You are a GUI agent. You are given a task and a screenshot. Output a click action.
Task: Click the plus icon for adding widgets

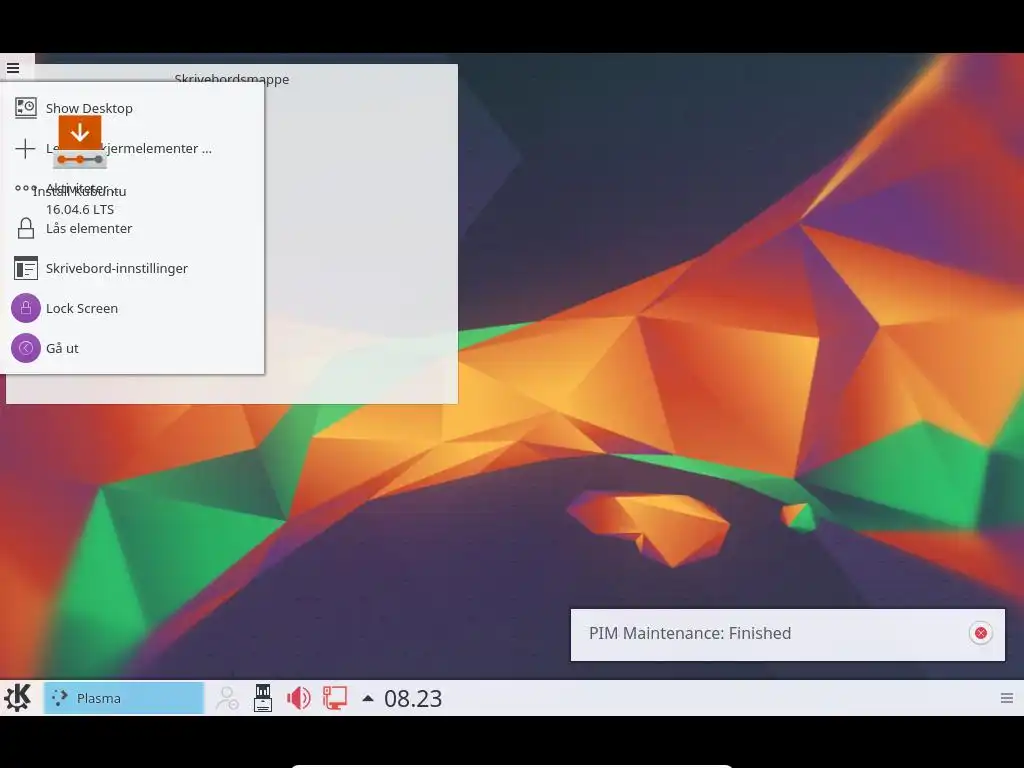pyautogui.click(x=25, y=148)
